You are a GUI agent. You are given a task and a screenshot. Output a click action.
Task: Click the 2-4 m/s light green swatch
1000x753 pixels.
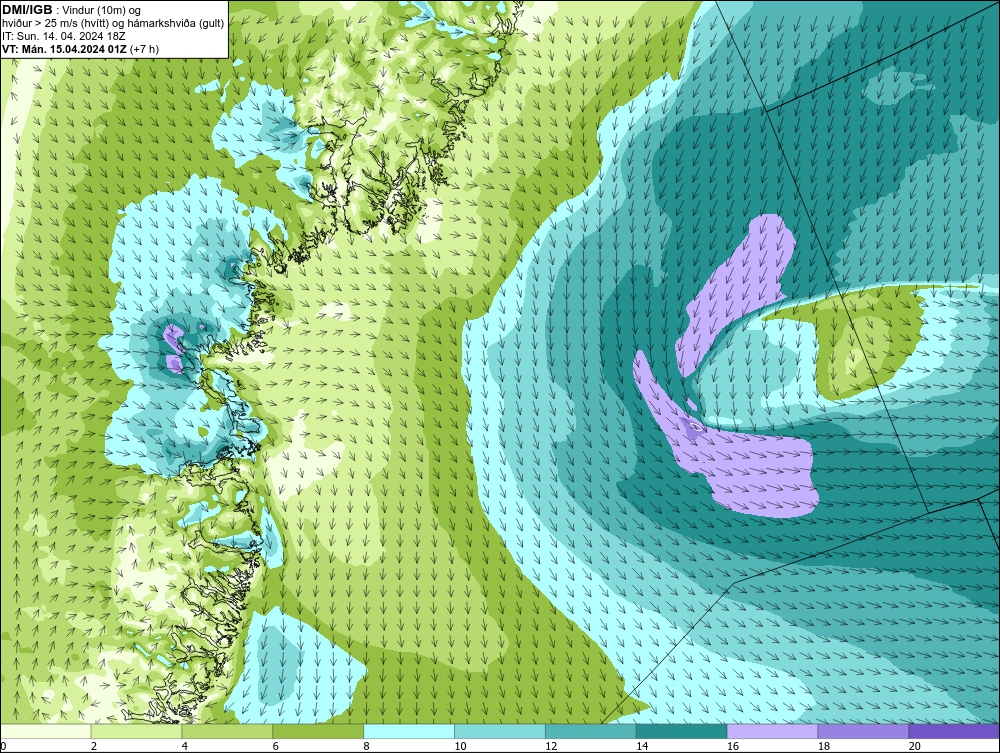click(136, 731)
